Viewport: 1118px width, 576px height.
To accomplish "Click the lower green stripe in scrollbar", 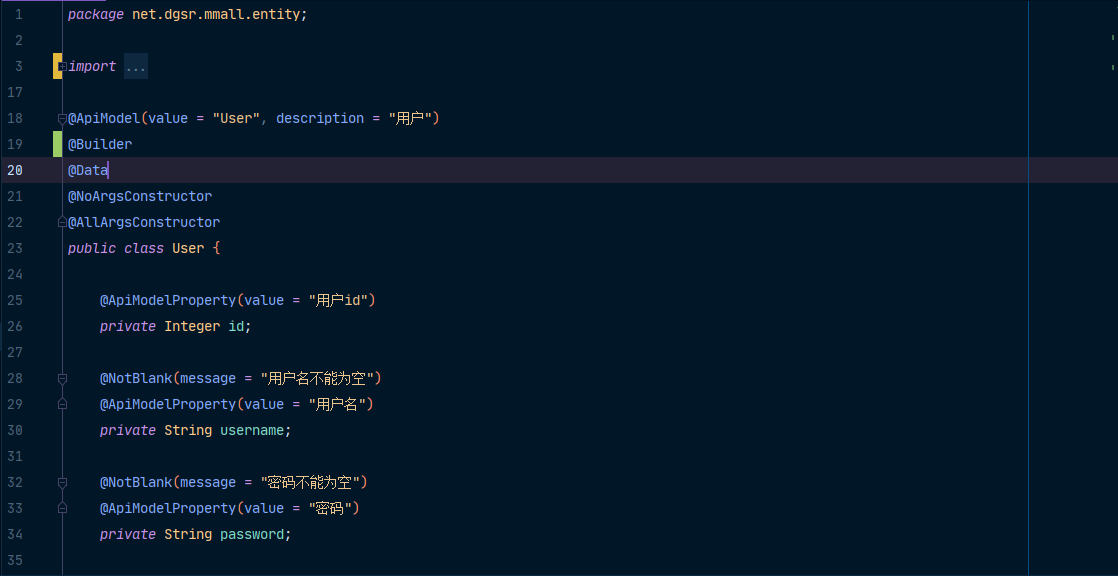I will [1113, 65].
